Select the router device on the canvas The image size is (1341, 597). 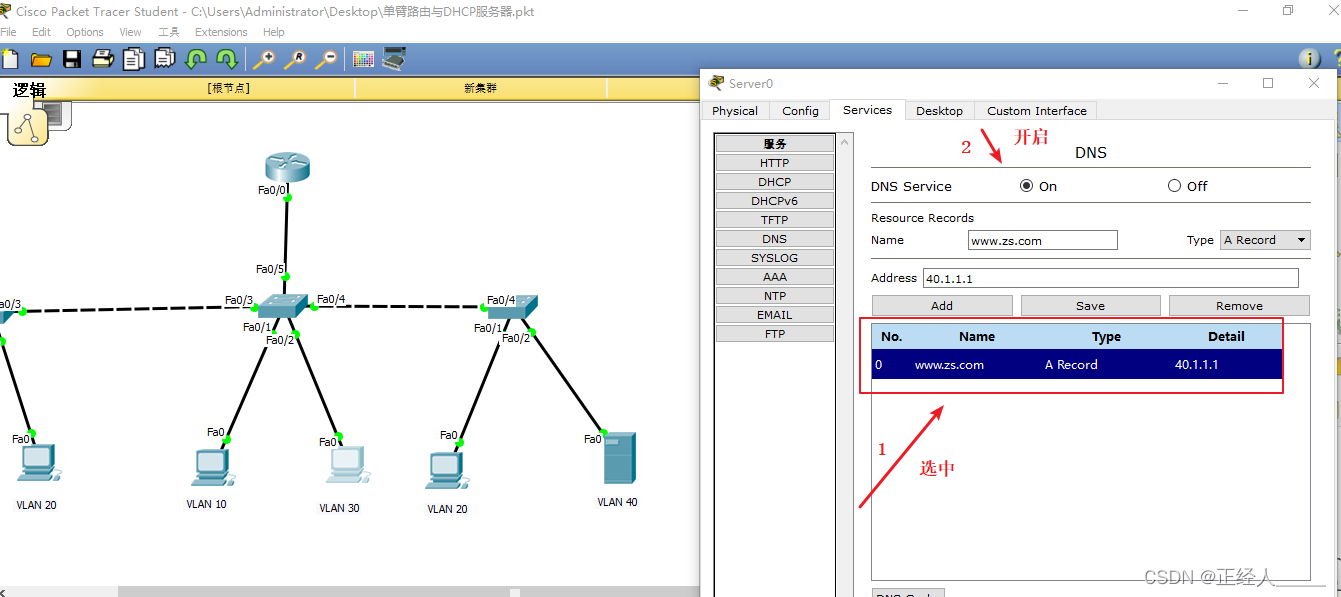click(287, 166)
